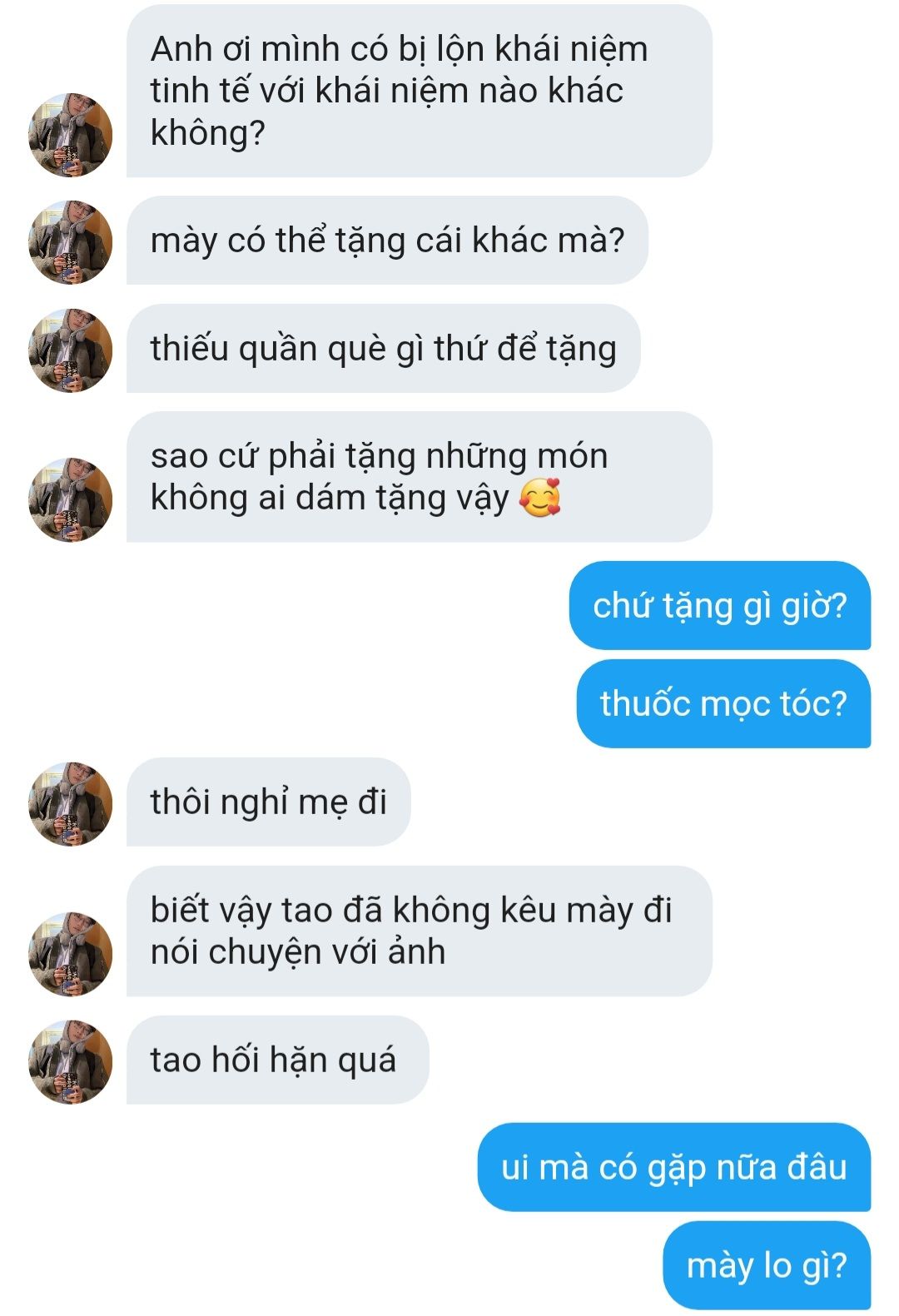Click the 'tao hối hận quá' bubble
Viewport: 899px width, 1316px height.
pyautogui.click(x=278, y=1060)
